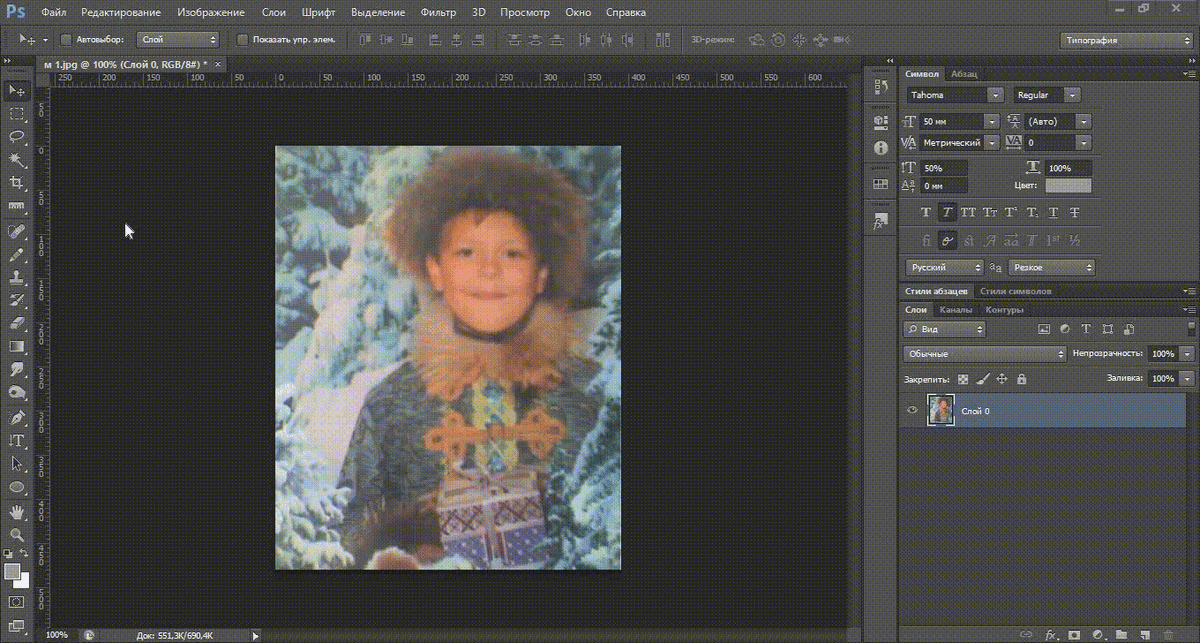Hide Слой 0 using the eye icon
Image resolution: width=1200 pixels, height=643 pixels.
point(912,410)
